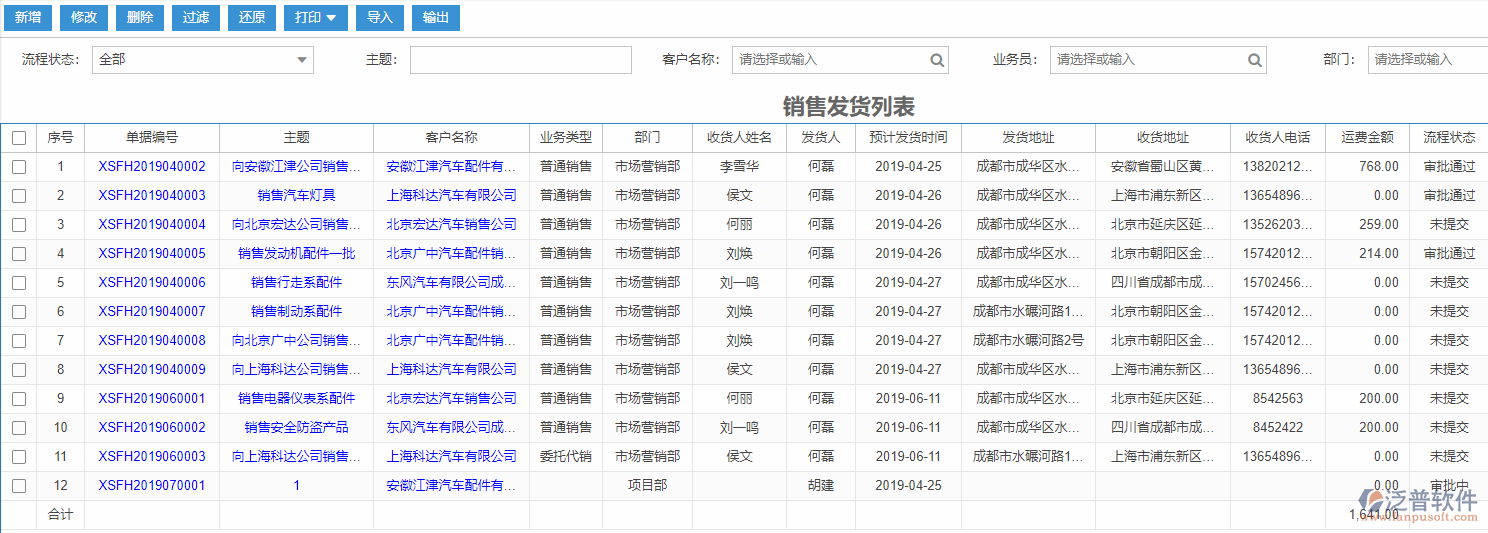This screenshot has height=533, width=1488.
Task: Check the row for XSFH2019040003
Action: (x=19, y=196)
